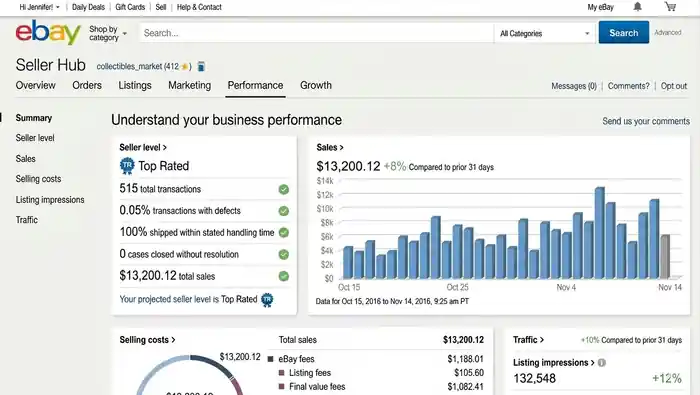Click the 'Data for Oct 15, 2016' caption

click(x=392, y=301)
